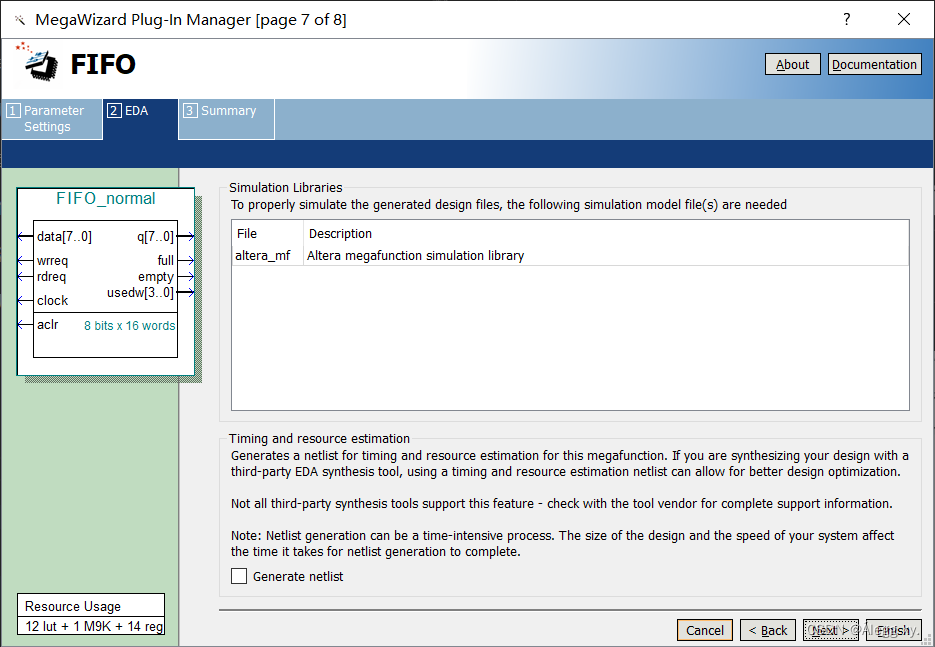This screenshot has height=647, width=935.
Task: Select the altera_mf file row
Action: tap(570, 256)
